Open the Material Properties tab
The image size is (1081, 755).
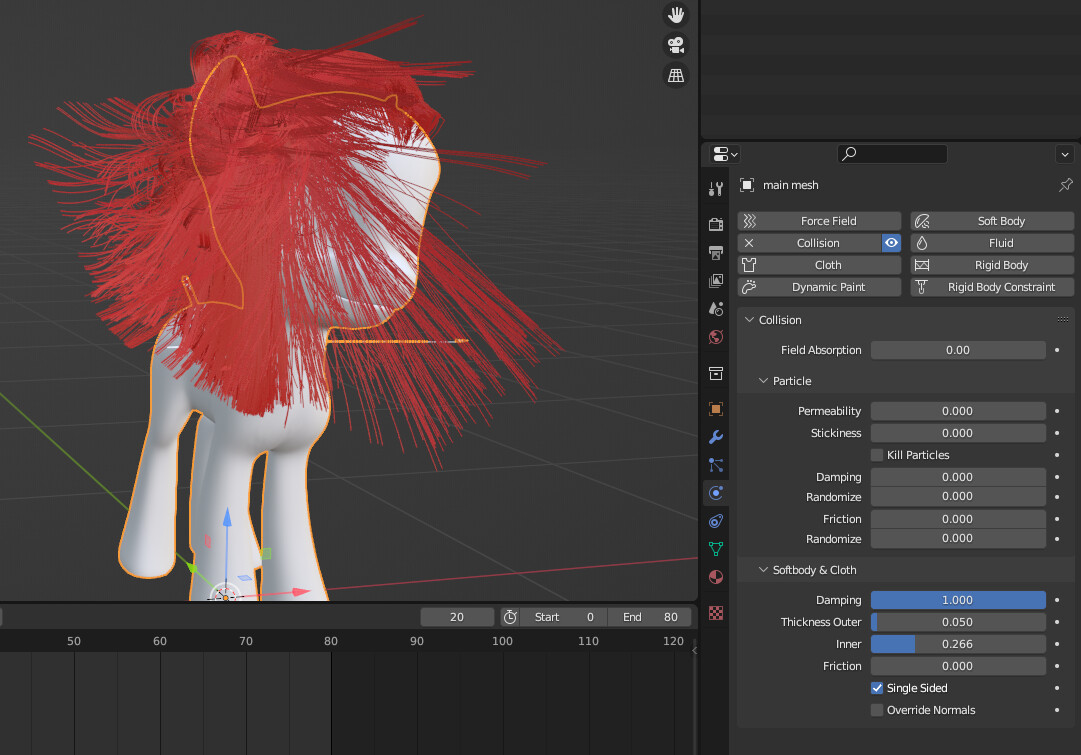pos(715,577)
